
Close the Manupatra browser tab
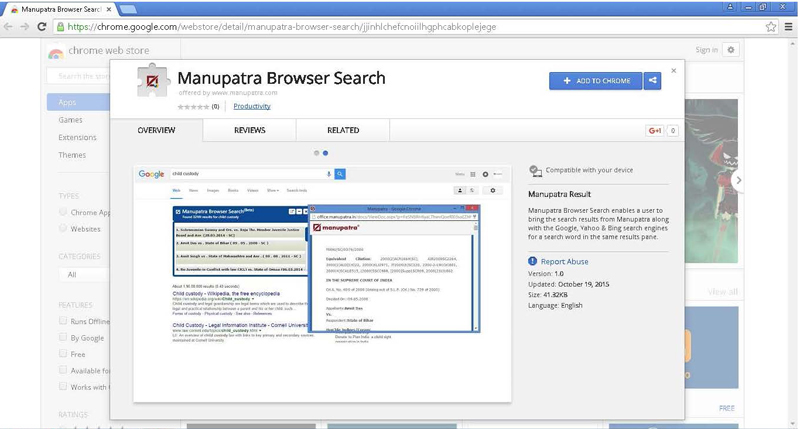click(109, 9)
